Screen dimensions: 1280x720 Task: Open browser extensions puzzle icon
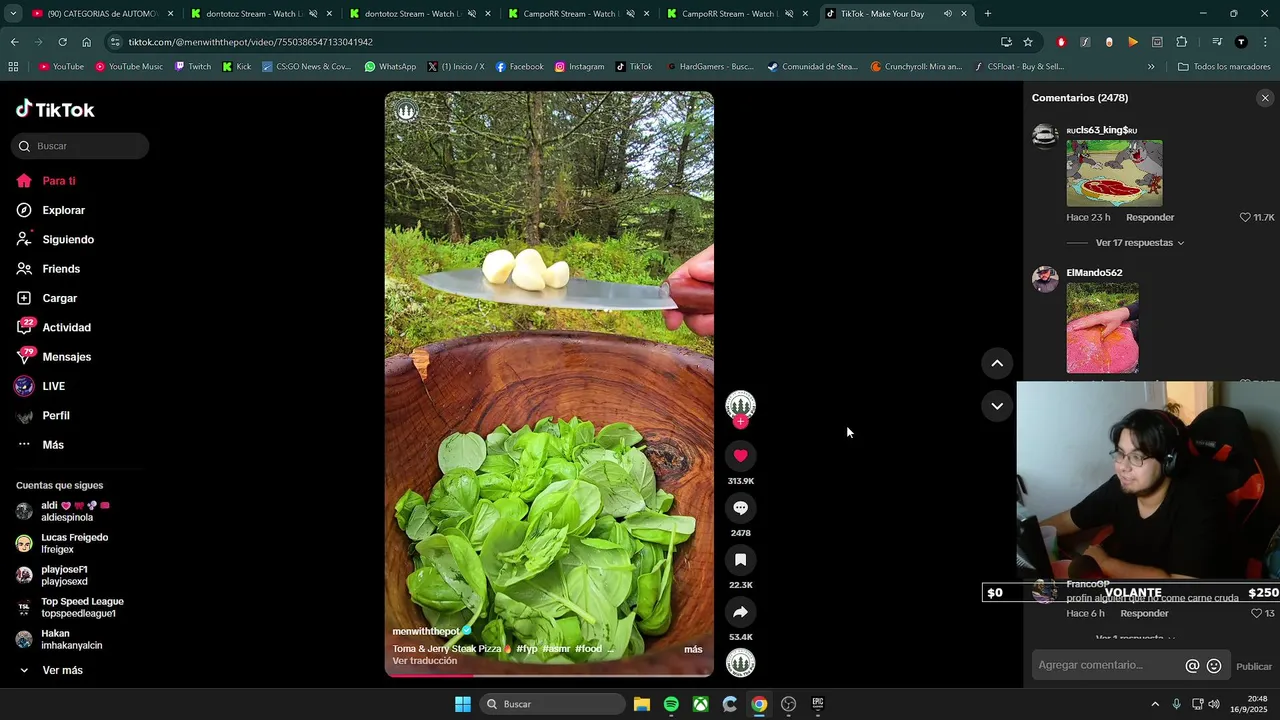1182,42
